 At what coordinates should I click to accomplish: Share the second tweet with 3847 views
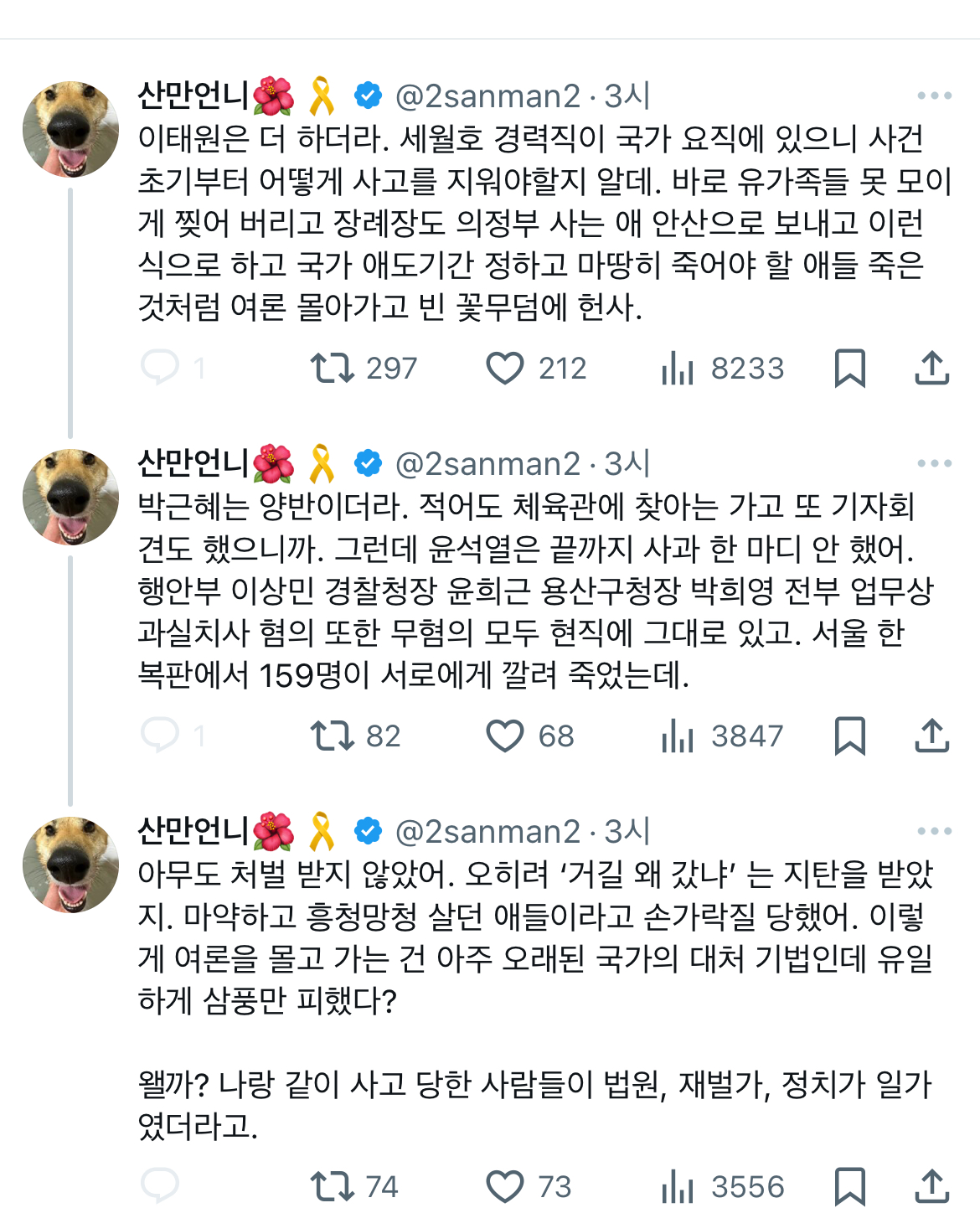point(931,736)
